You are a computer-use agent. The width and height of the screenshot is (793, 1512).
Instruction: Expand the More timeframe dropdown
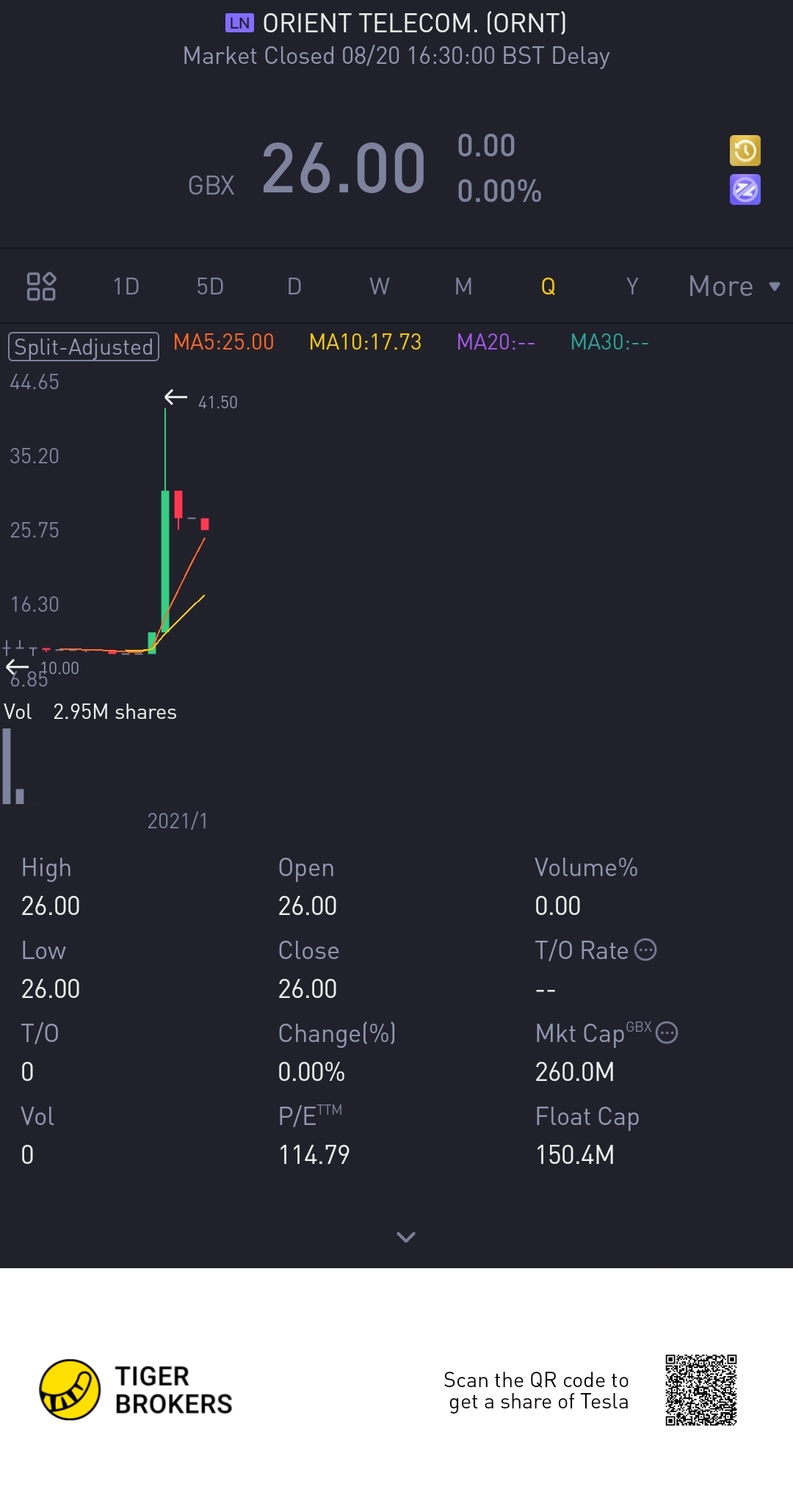pyautogui.click(x=734, y=286)
